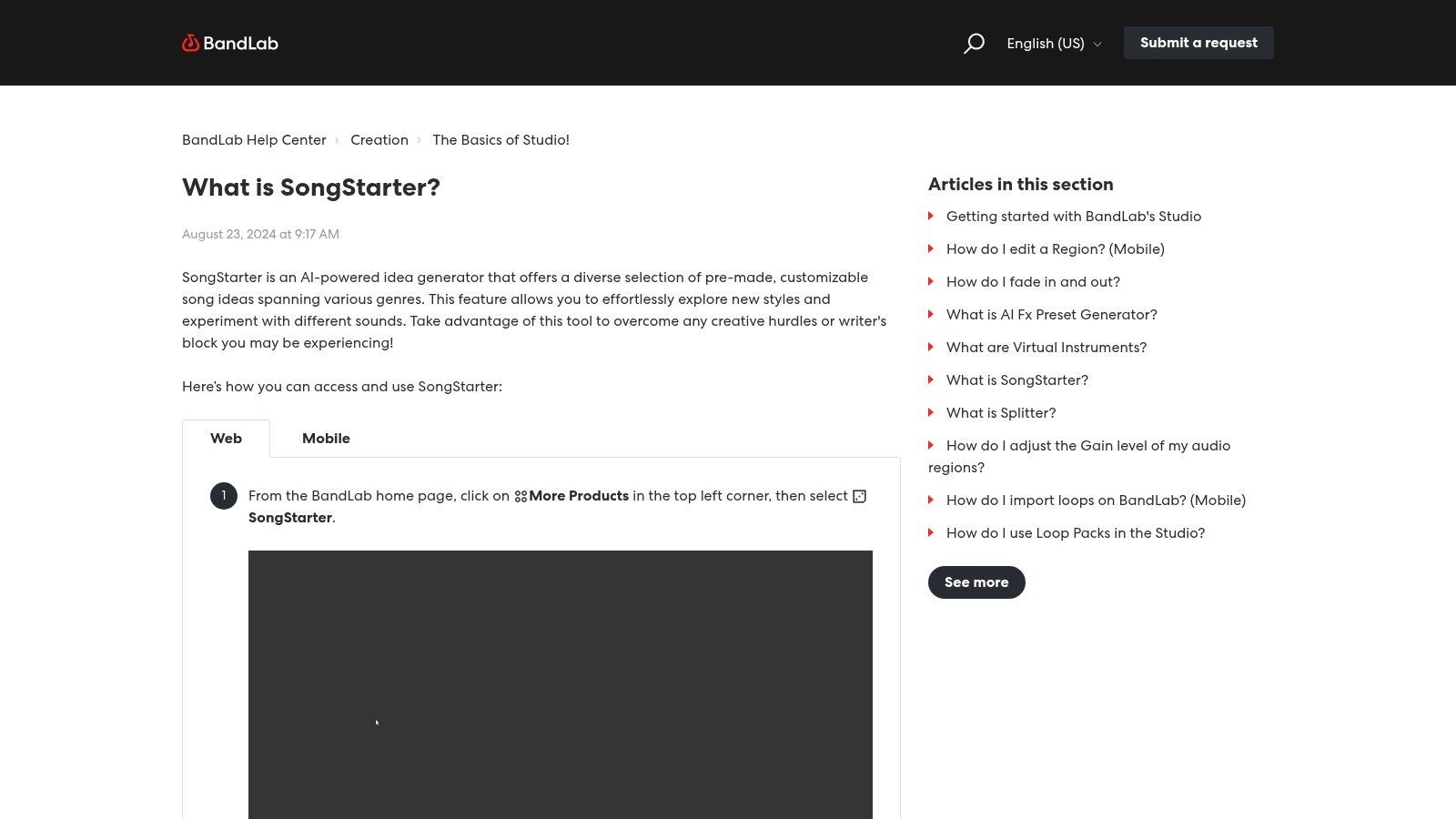Select the Web tab
This screenshot has width=1456, height=819.
226,438
